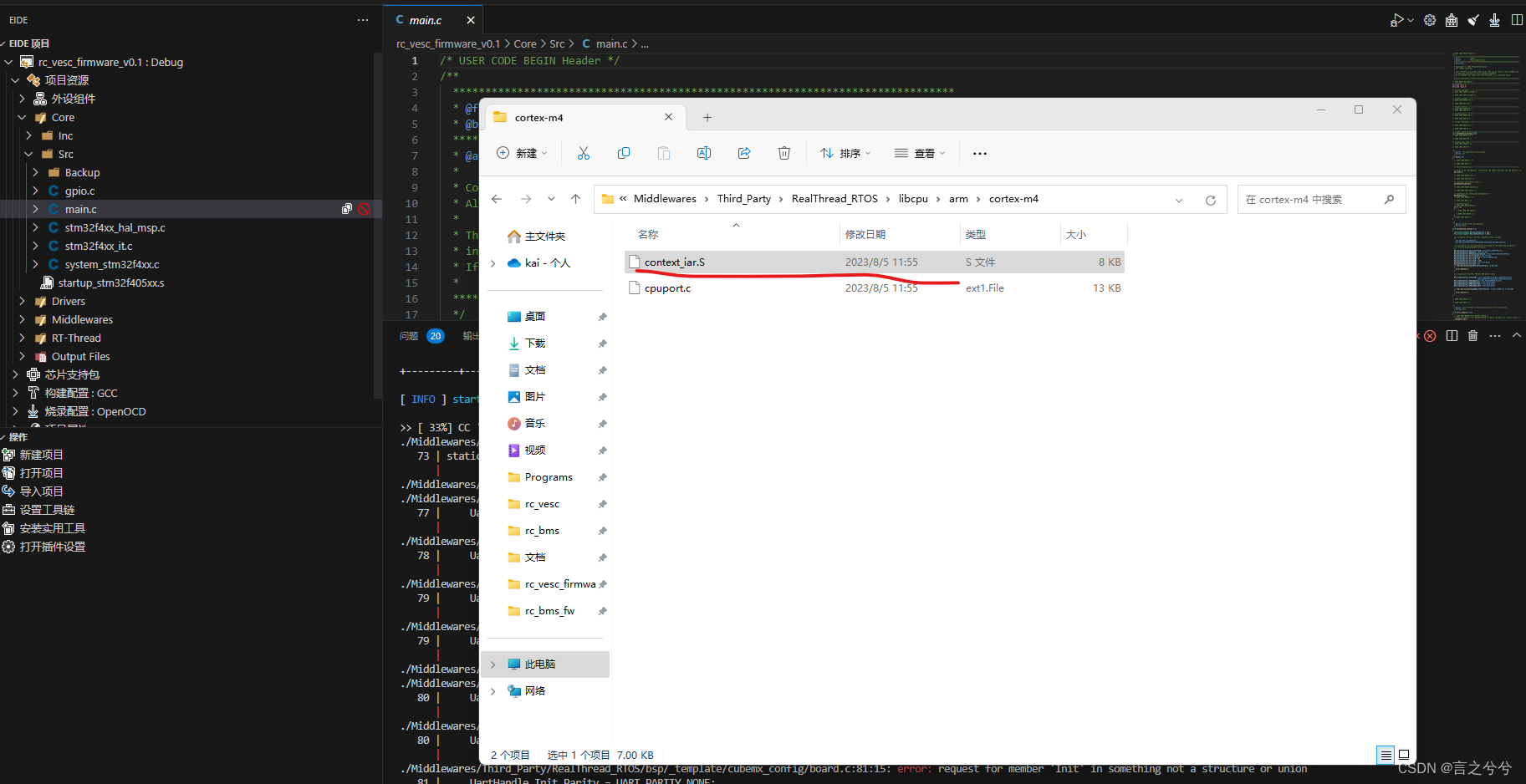Start debugging with the run icon in editor toolbar
The image size is (1526, 784).
1397,19
